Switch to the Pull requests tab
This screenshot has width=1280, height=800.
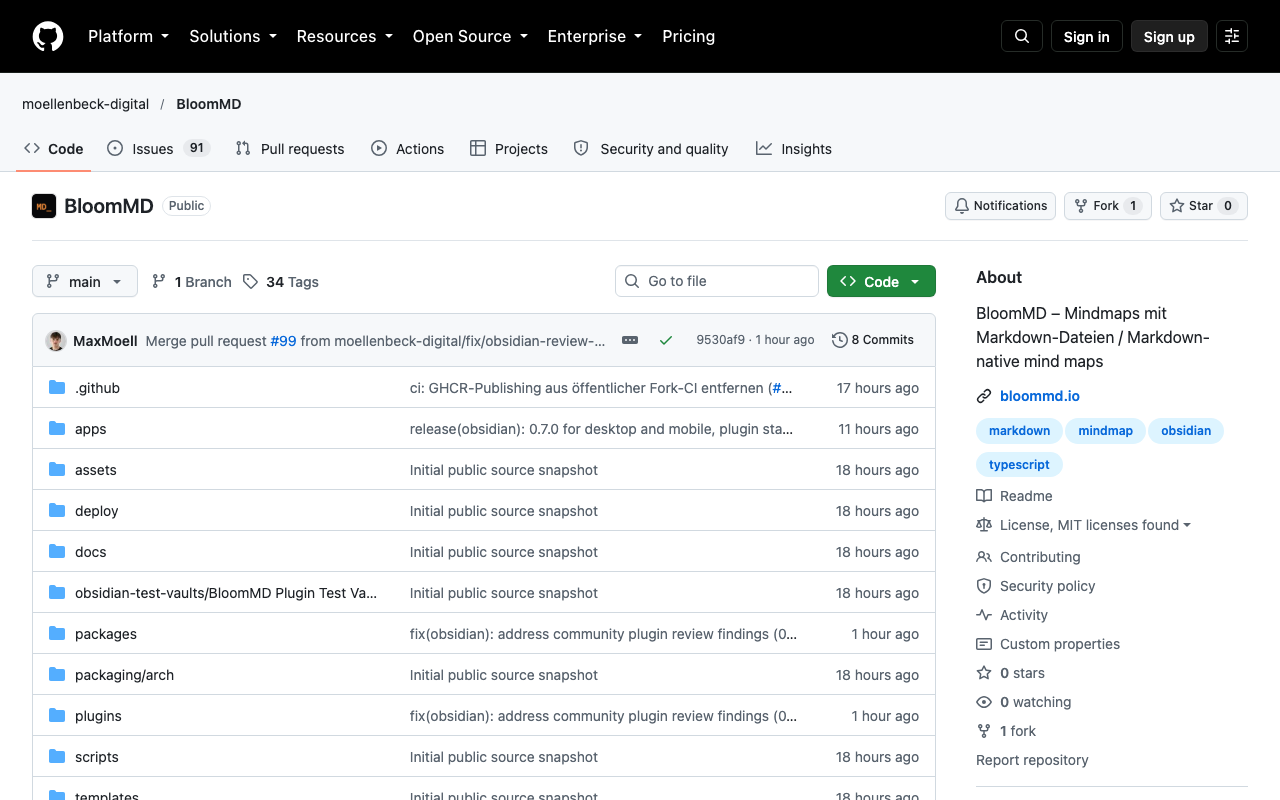pyautogui.click(x=290, y=149)
